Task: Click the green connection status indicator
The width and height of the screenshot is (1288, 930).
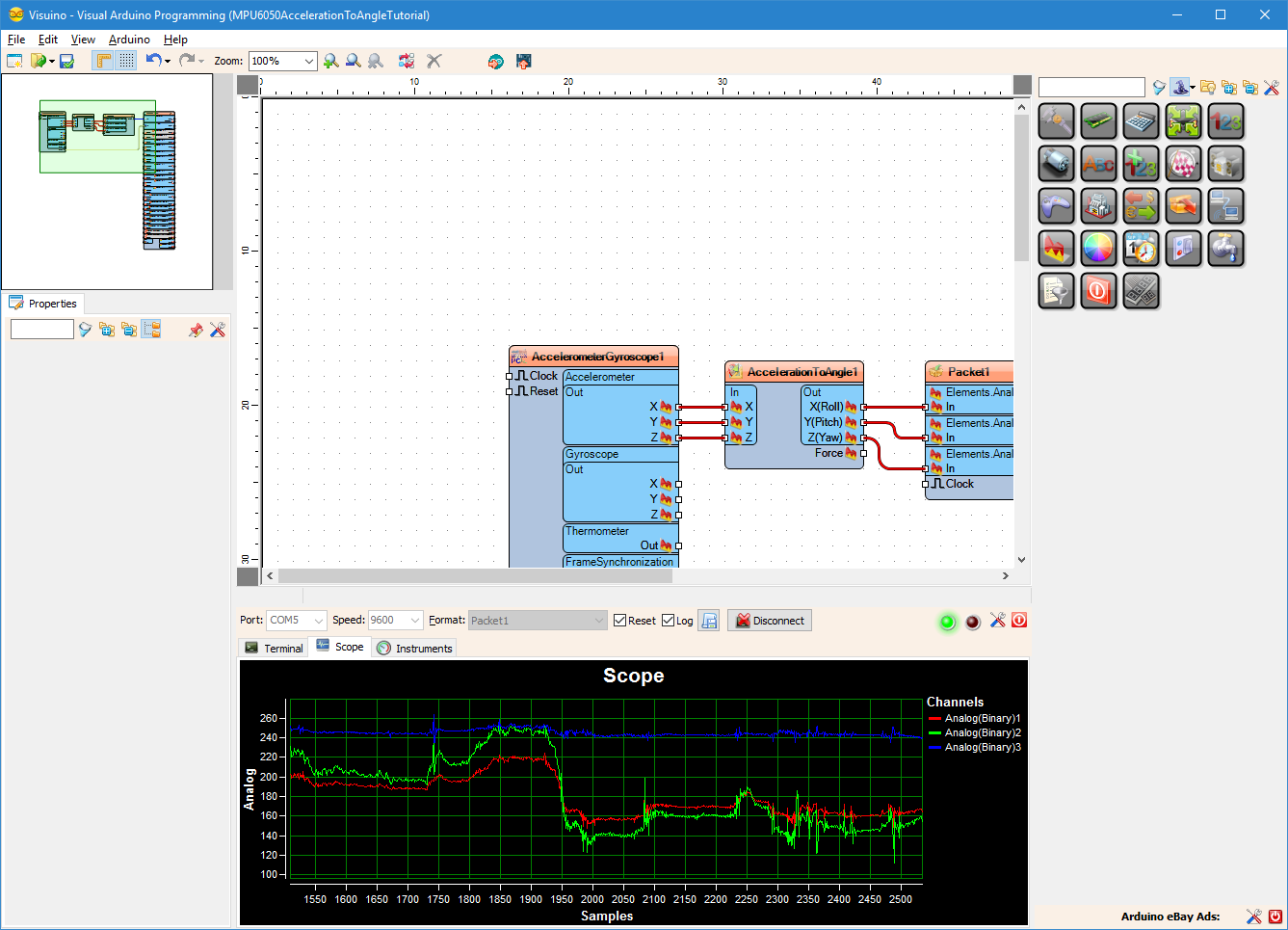Action: click(x=947, y=622)
